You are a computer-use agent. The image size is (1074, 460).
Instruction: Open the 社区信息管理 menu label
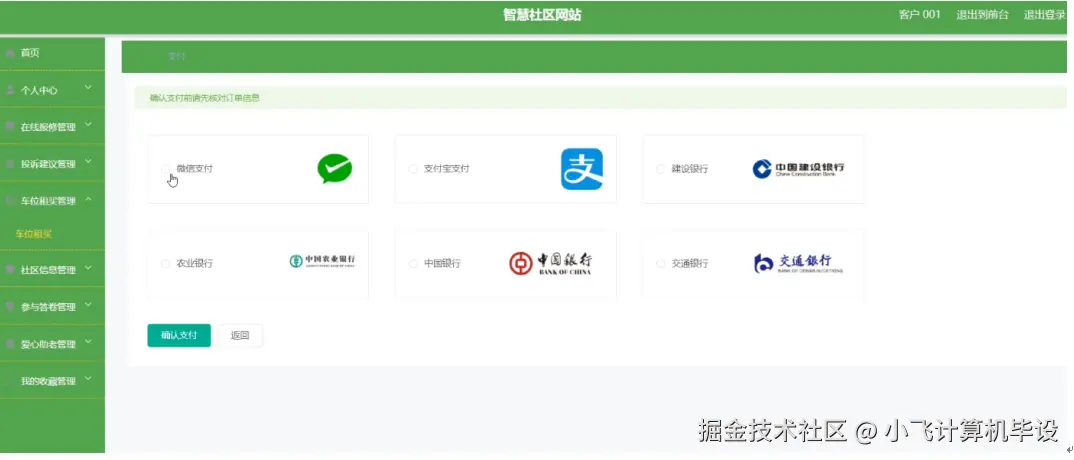click(x=48, y=270)
